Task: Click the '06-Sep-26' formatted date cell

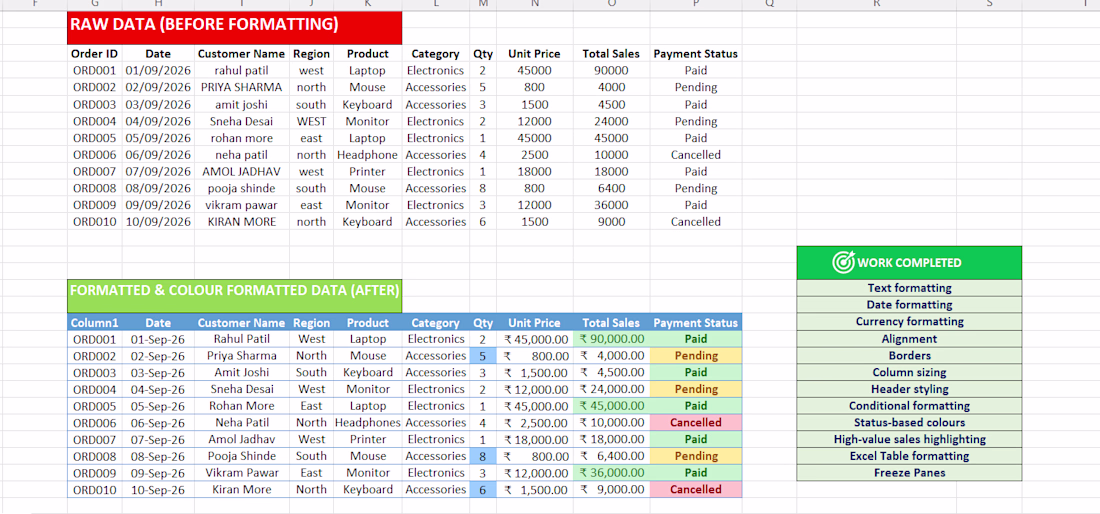Action: [159, 423]
